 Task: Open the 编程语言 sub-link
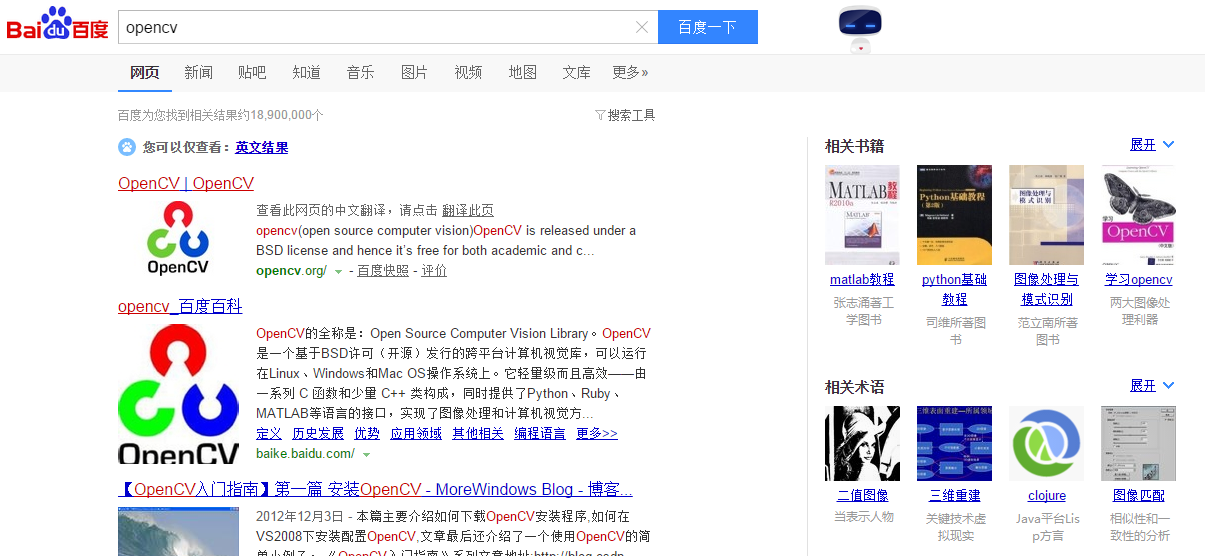[x=540, y=434]
